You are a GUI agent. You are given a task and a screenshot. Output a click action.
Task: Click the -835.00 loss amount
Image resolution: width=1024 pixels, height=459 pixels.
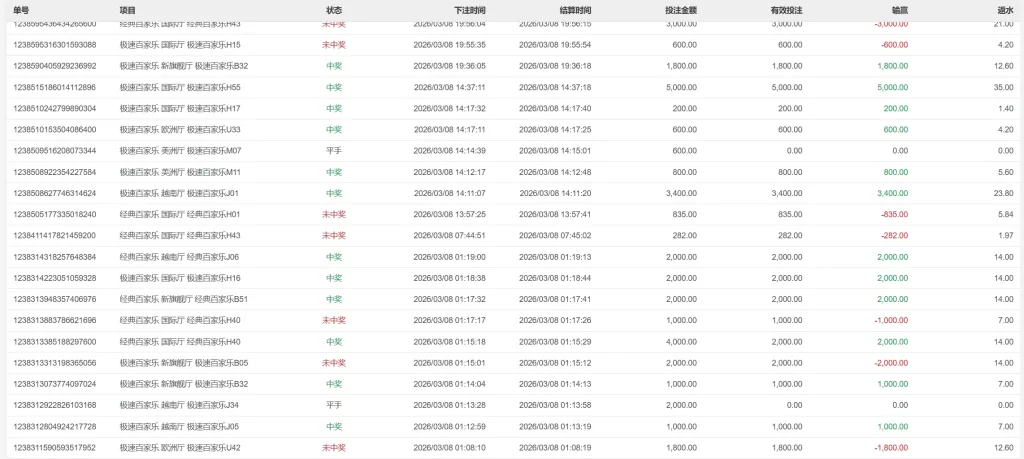point(893,214)
